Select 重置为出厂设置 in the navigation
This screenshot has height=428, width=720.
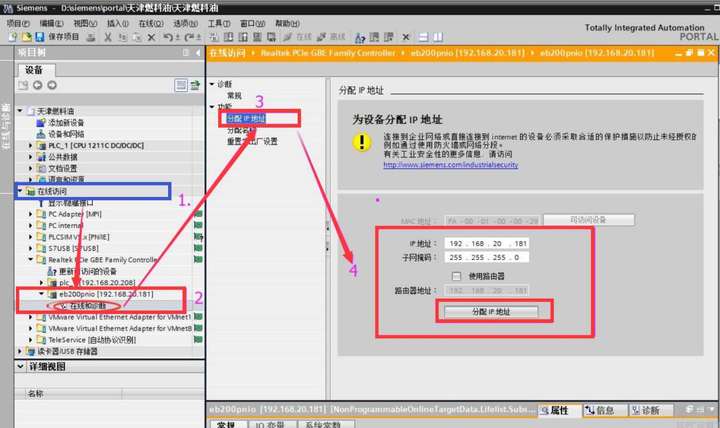pos(252,141)
